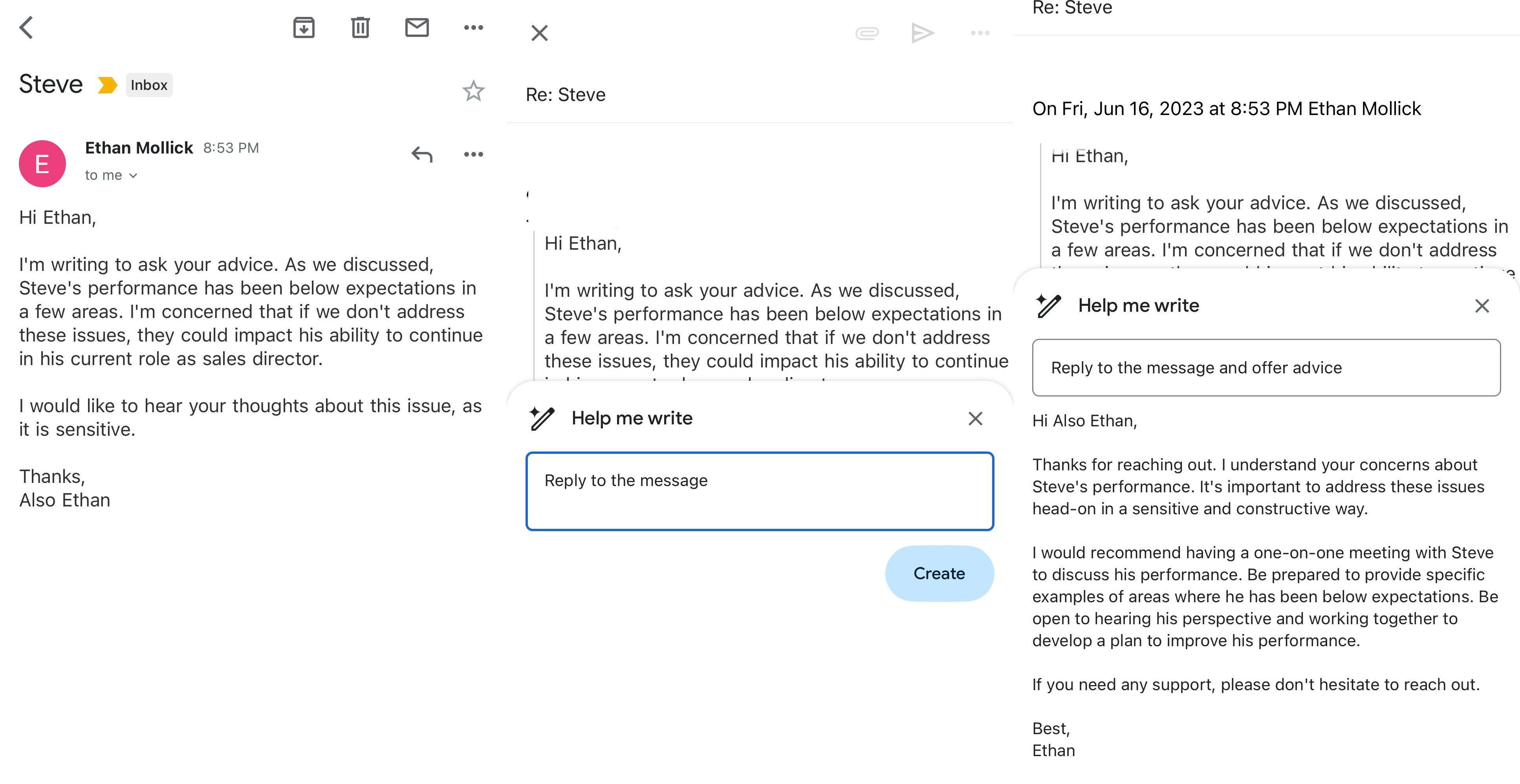Click the 'On Fri, Jun 16, 2023' quote header
The width and height of the screenshot is (1520, 784).
pos(1226,108)
